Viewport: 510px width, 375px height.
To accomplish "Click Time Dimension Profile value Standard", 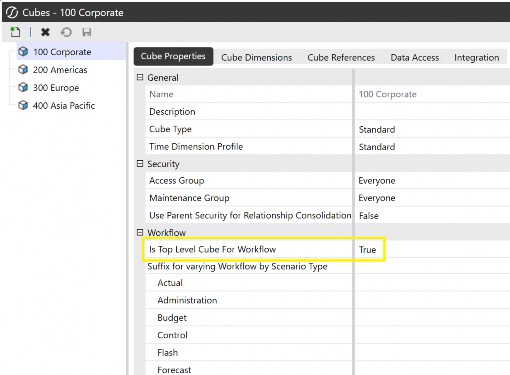I will coord(377,147).
